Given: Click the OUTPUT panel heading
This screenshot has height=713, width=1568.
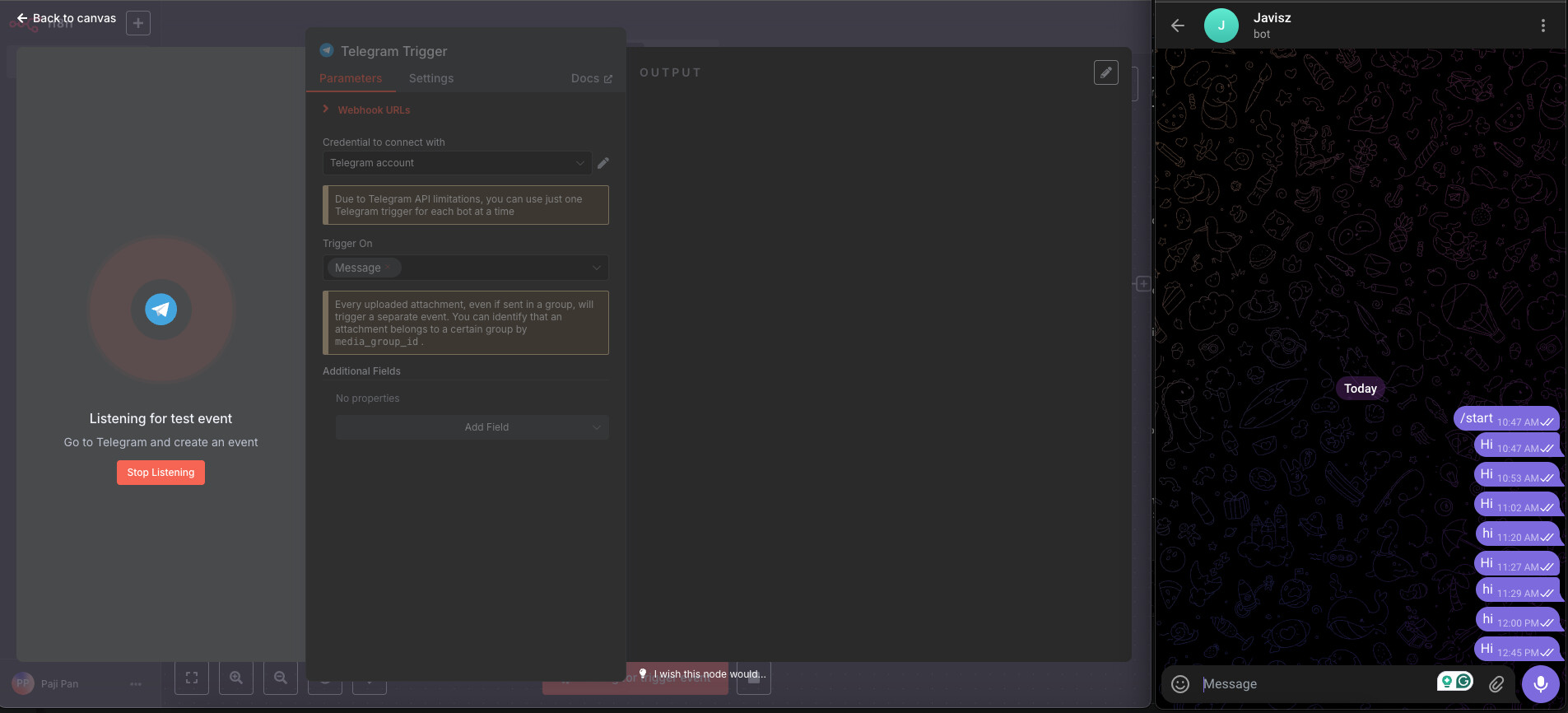Looking at the screenshot, I should tap(670, 72).
